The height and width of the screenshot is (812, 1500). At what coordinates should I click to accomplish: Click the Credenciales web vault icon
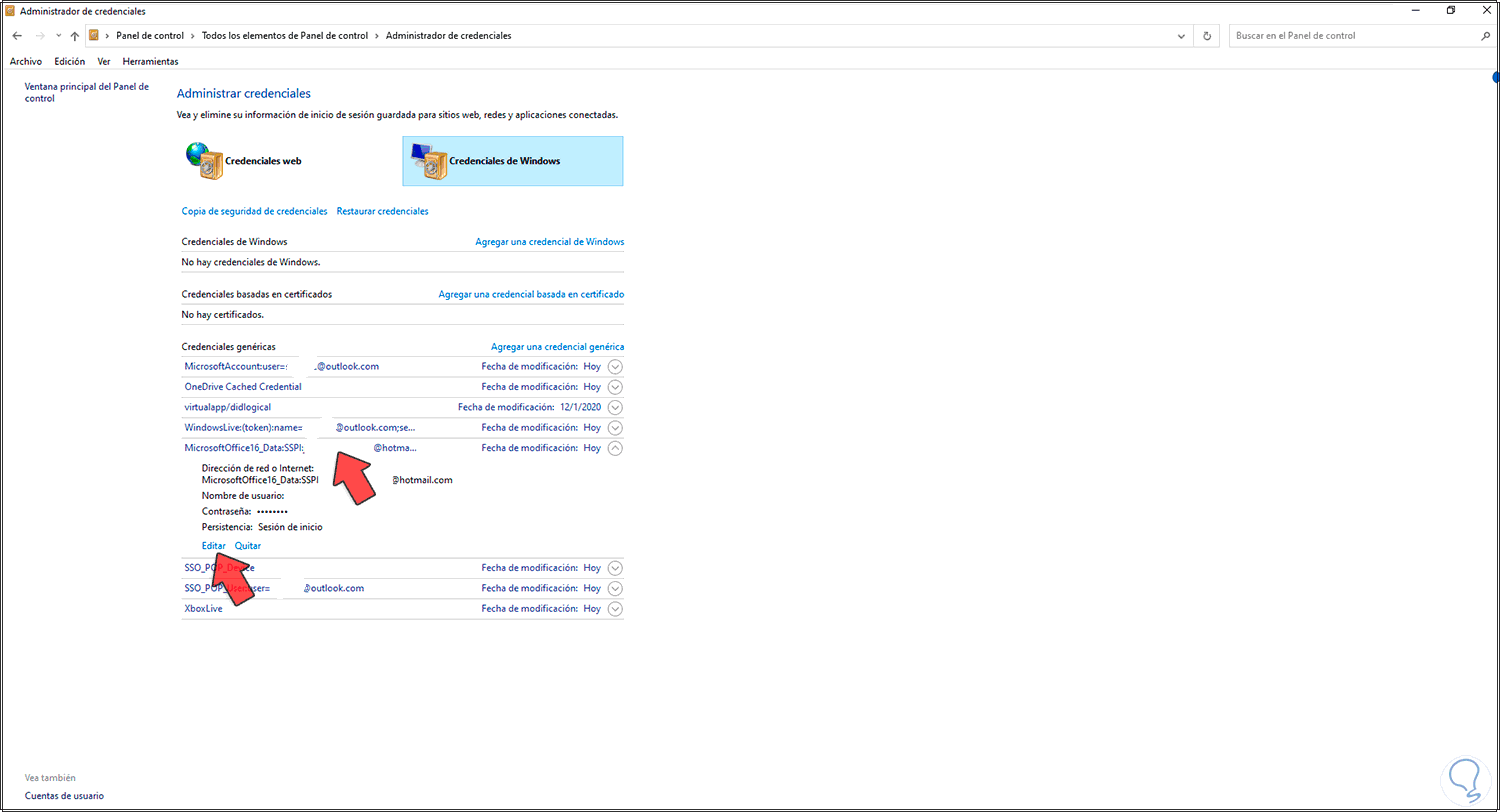[203, 161]
